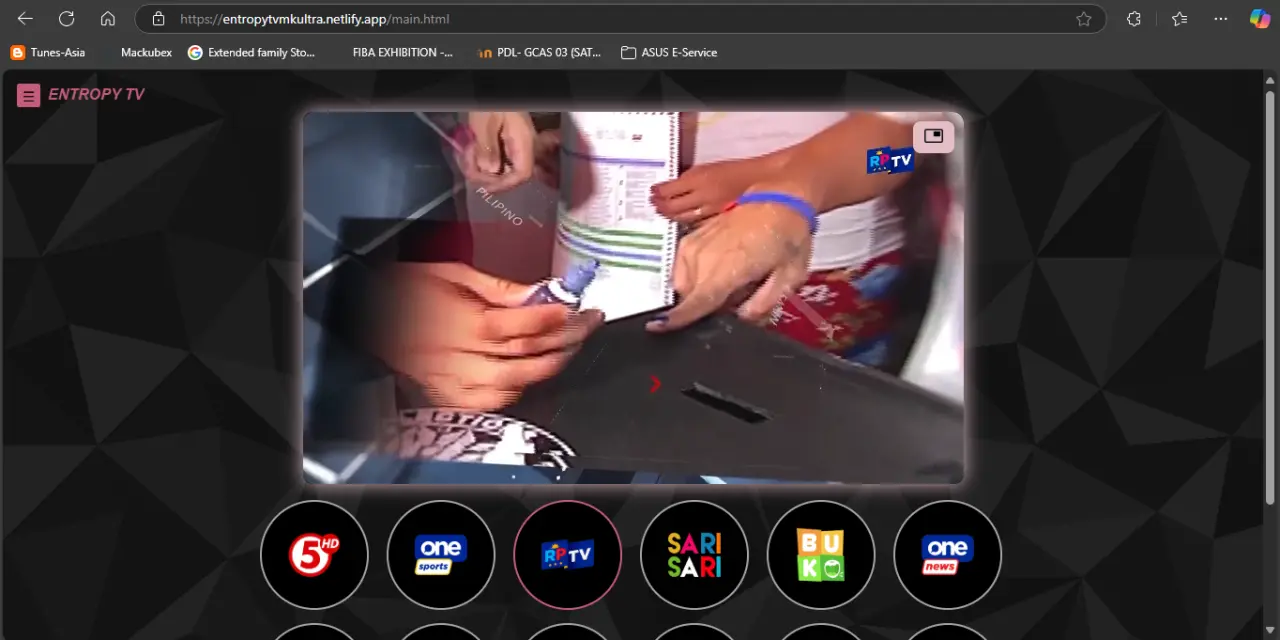Refresh the current page

66,18
